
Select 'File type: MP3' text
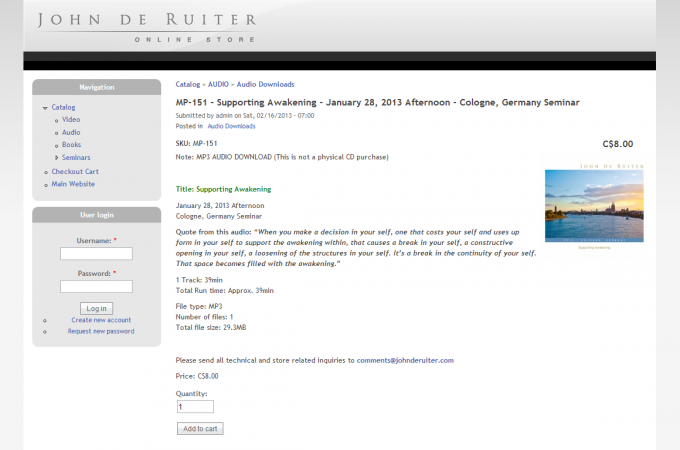click(199, 306)
